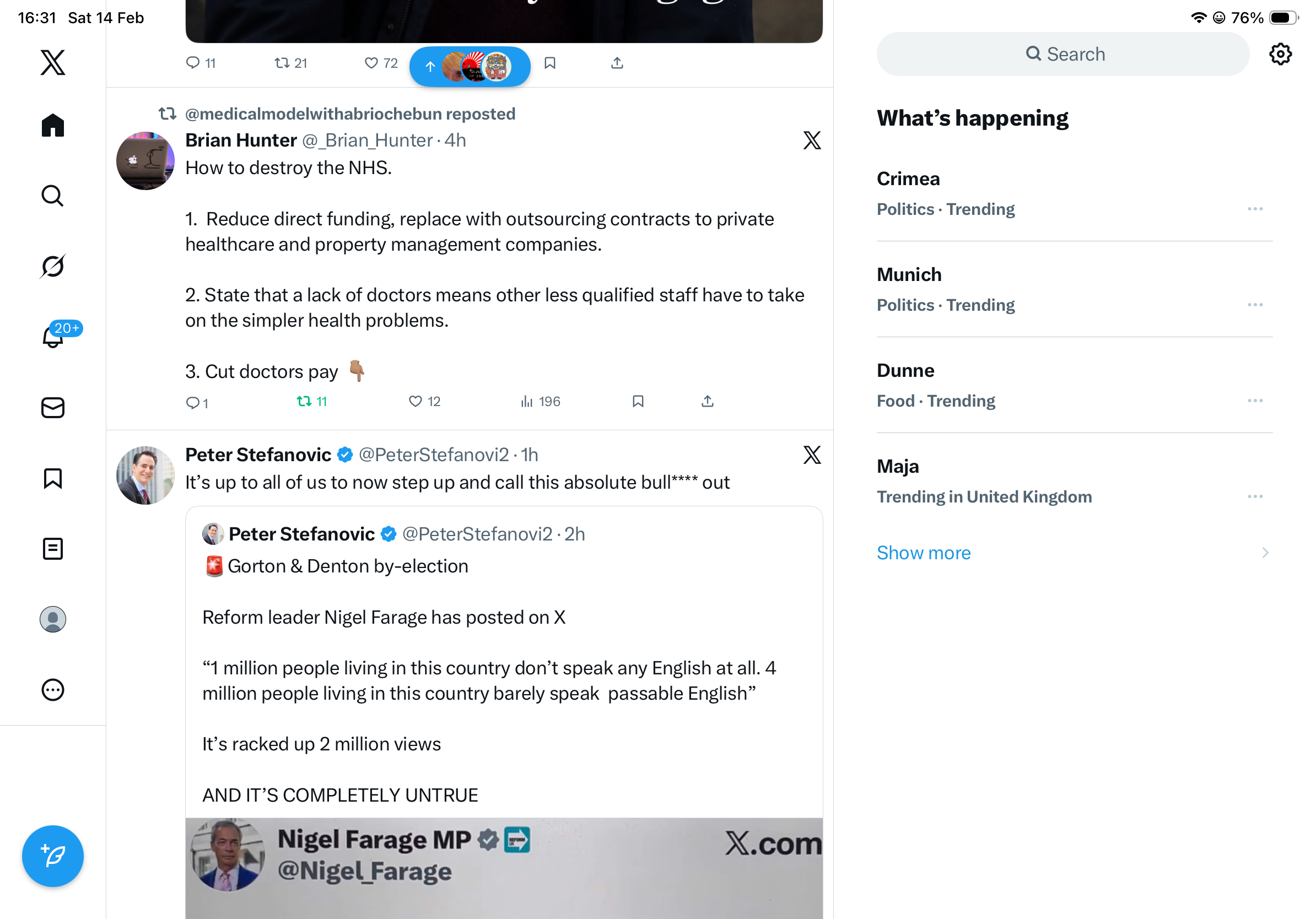This screenshot has width=1316, height=919.
Task: Open Notifications bell with 20+ badge
Action: click(x=53, y=336)
